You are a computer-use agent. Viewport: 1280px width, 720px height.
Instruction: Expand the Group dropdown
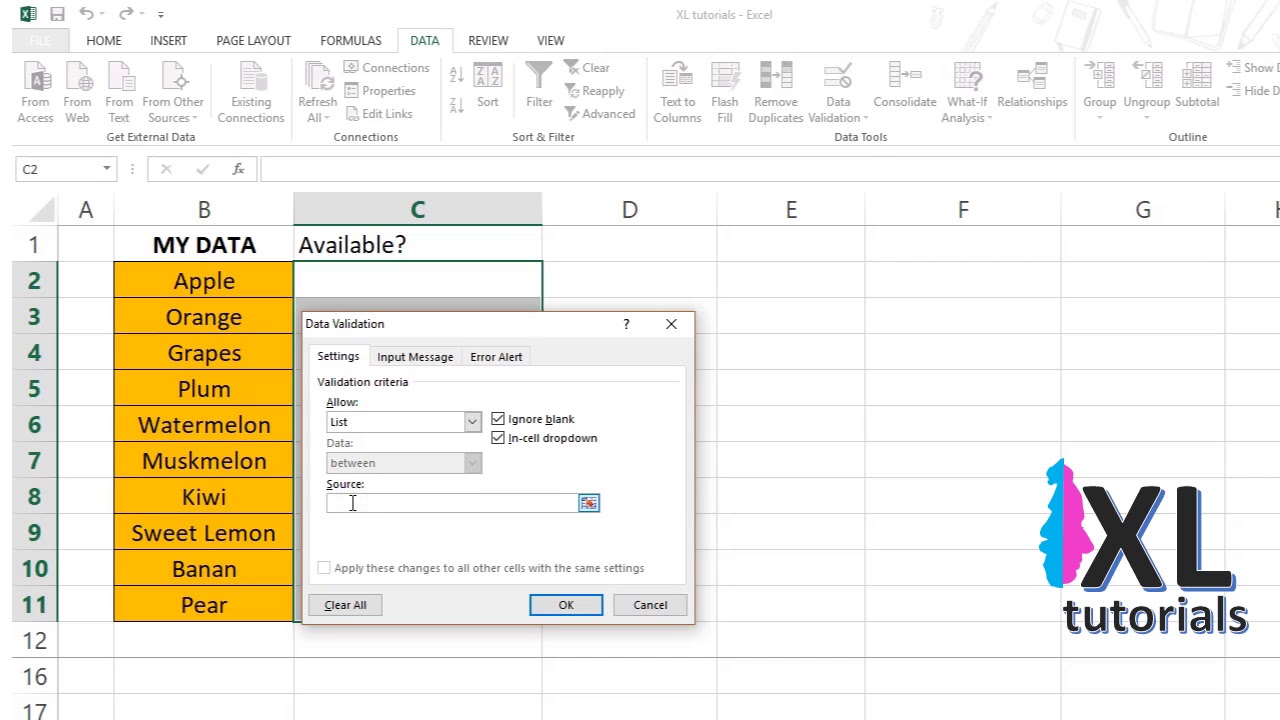(1100, 118)
